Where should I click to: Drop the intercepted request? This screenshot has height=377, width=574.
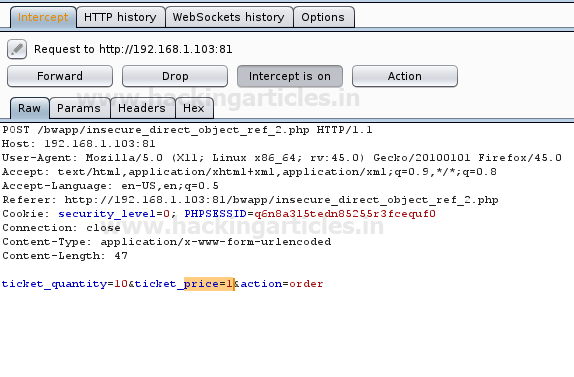point(175,76)
